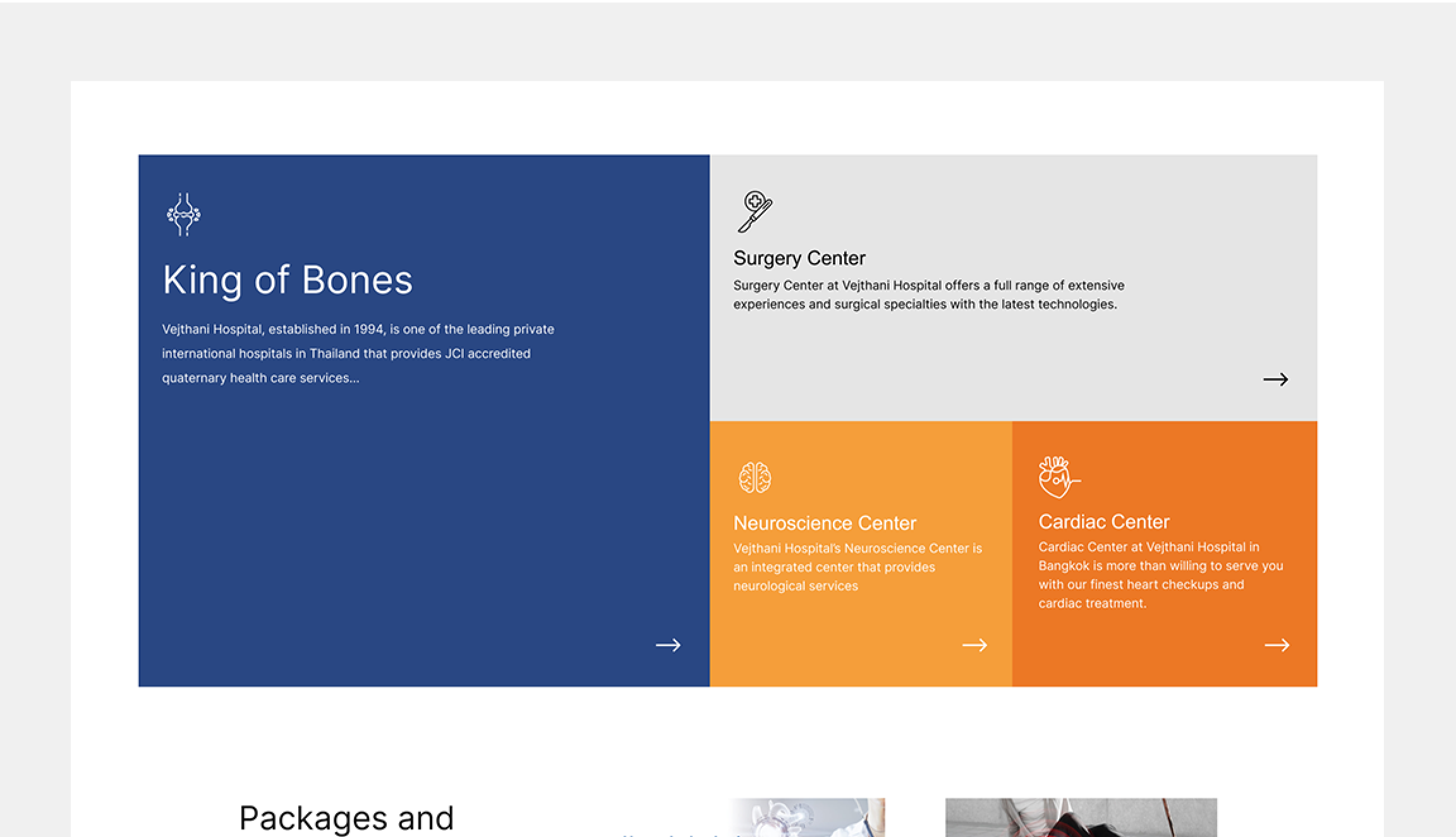Viewport: 1456px width, 837px height.
Task: Click the text 'an integrated center that provides'
Action: (x=834, y=567)
